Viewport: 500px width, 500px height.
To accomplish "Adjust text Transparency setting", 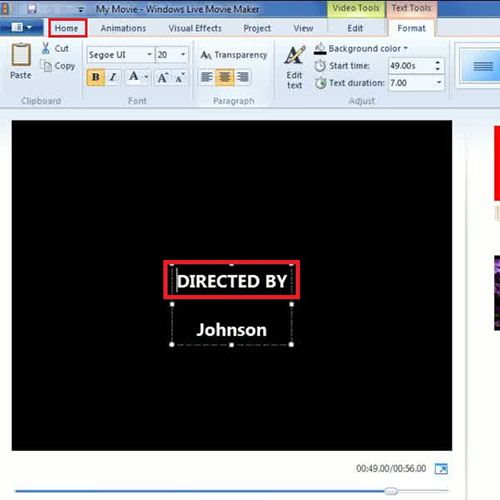I will [x=234, y=55].
